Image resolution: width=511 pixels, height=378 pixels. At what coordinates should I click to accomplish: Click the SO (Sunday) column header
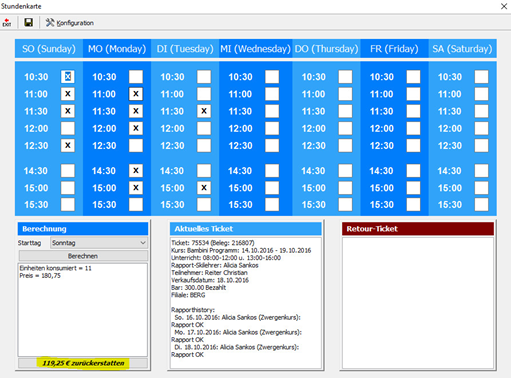49,49
